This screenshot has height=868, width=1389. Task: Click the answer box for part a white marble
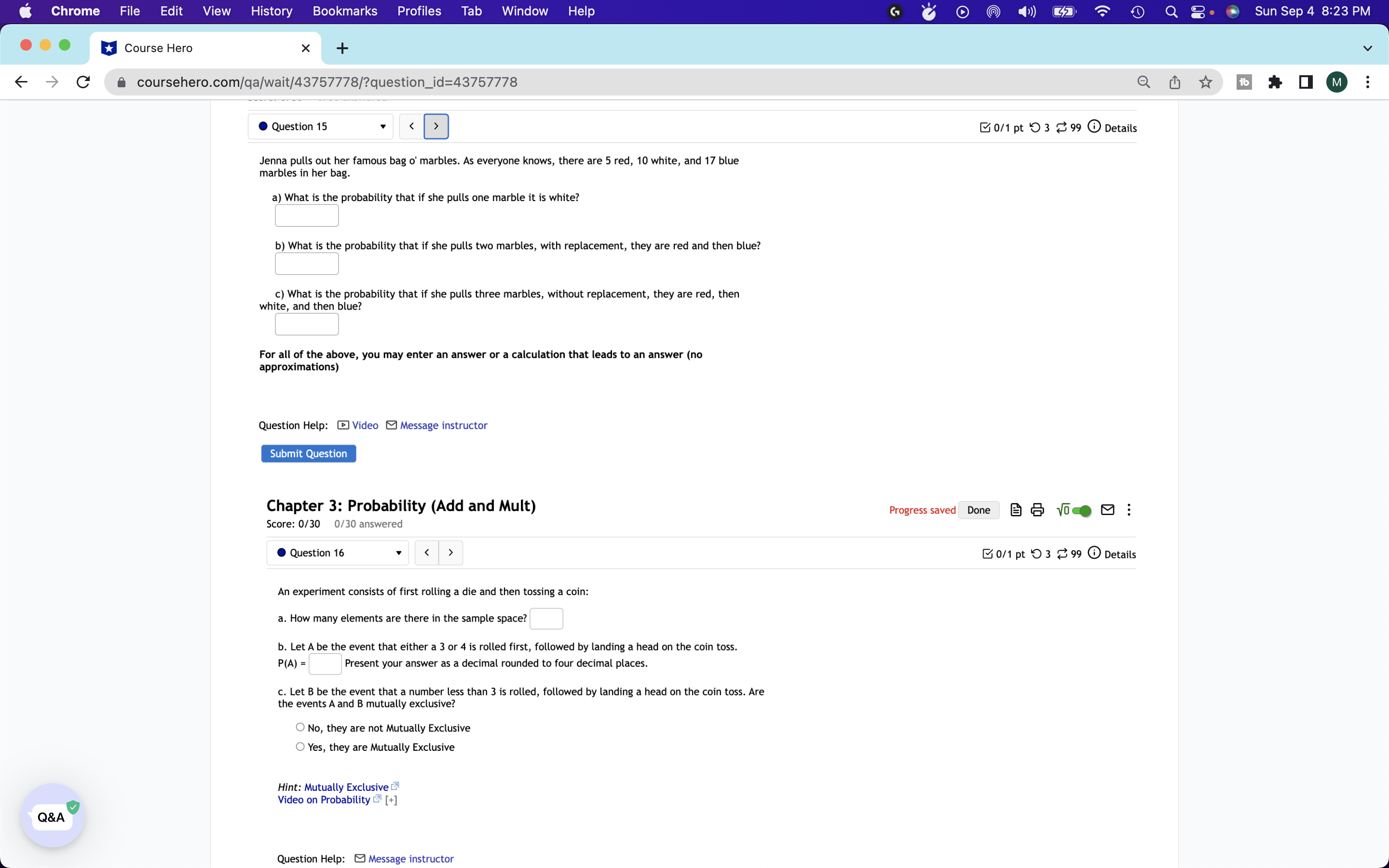[x=307, y=216]
